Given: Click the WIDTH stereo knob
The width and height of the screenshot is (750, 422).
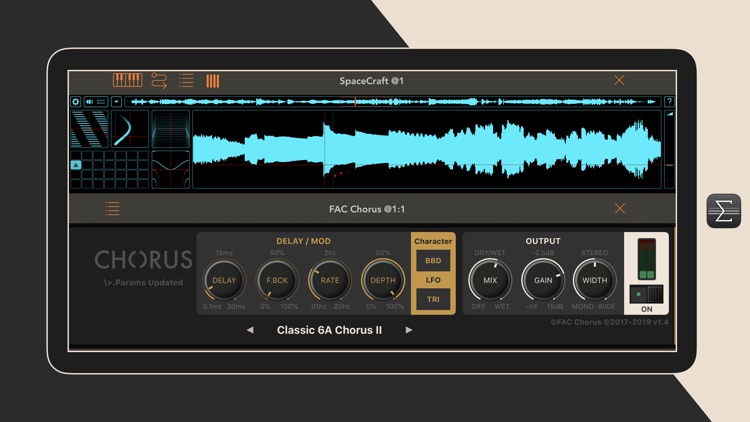Looking at the screenshot, I should point(595,280).
